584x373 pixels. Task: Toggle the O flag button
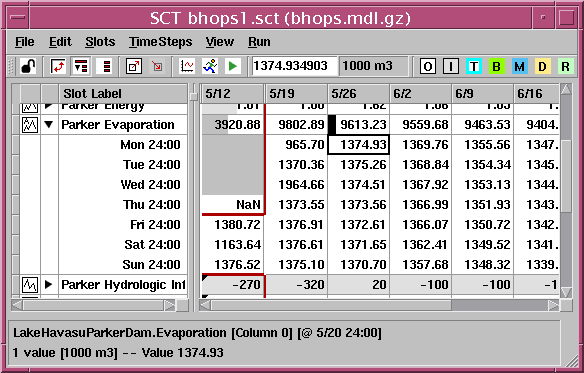[x=428, y=67]
